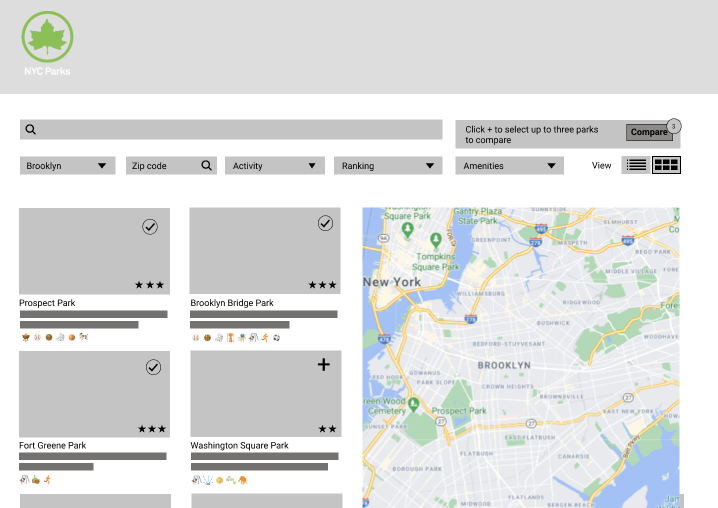Click the restroom icon under Brooklyn Bridge Park
Screen dimensions: 718x508
click(x=219, y=338)
